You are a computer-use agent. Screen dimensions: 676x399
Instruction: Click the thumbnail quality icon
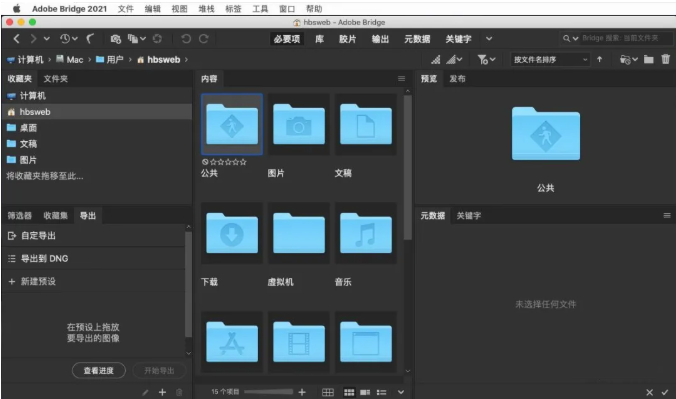[x=436, y=60]
